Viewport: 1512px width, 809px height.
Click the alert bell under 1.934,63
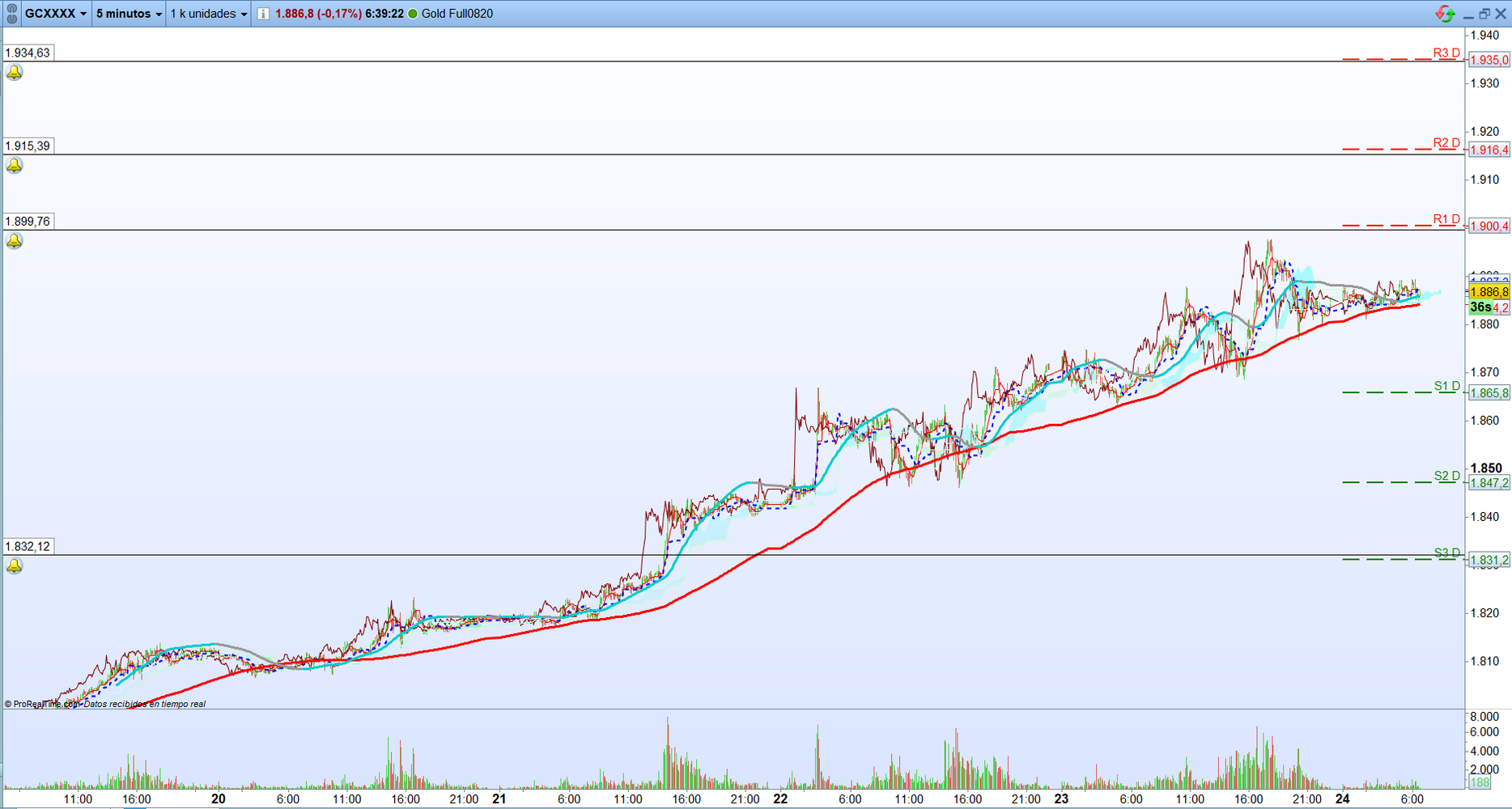(15, 73)
